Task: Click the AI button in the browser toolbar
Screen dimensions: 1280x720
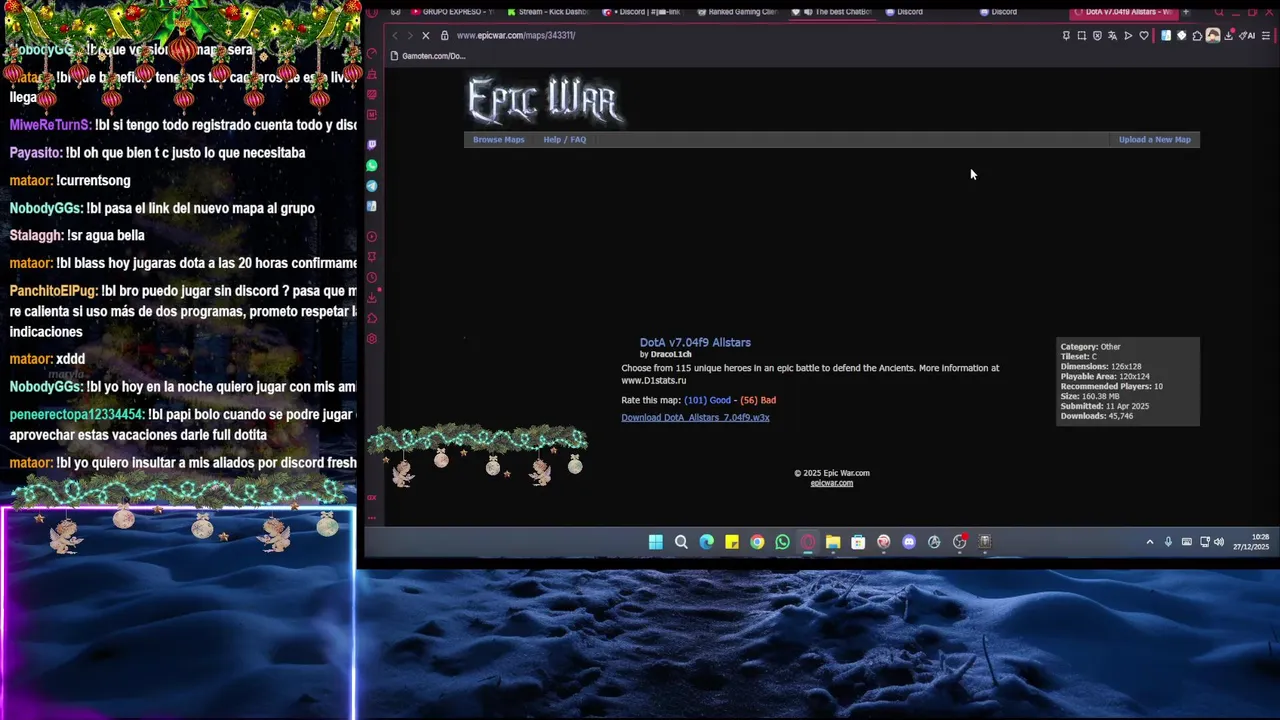Action: (1247, 35)
